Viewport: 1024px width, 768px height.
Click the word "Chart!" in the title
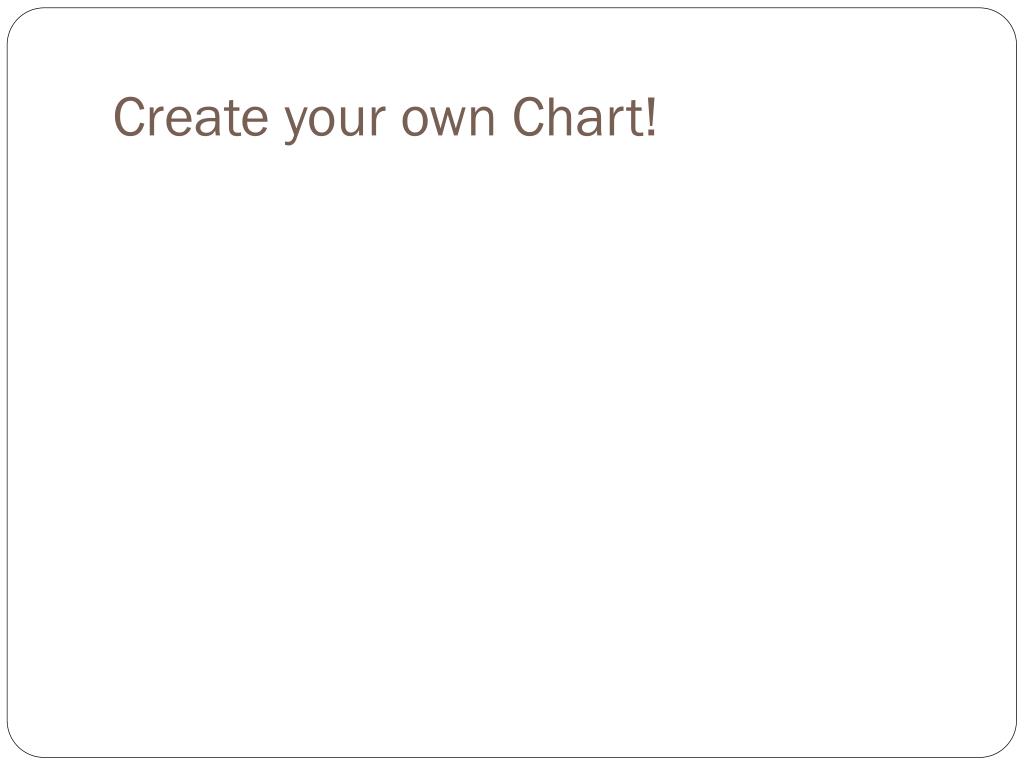point(585,118)
